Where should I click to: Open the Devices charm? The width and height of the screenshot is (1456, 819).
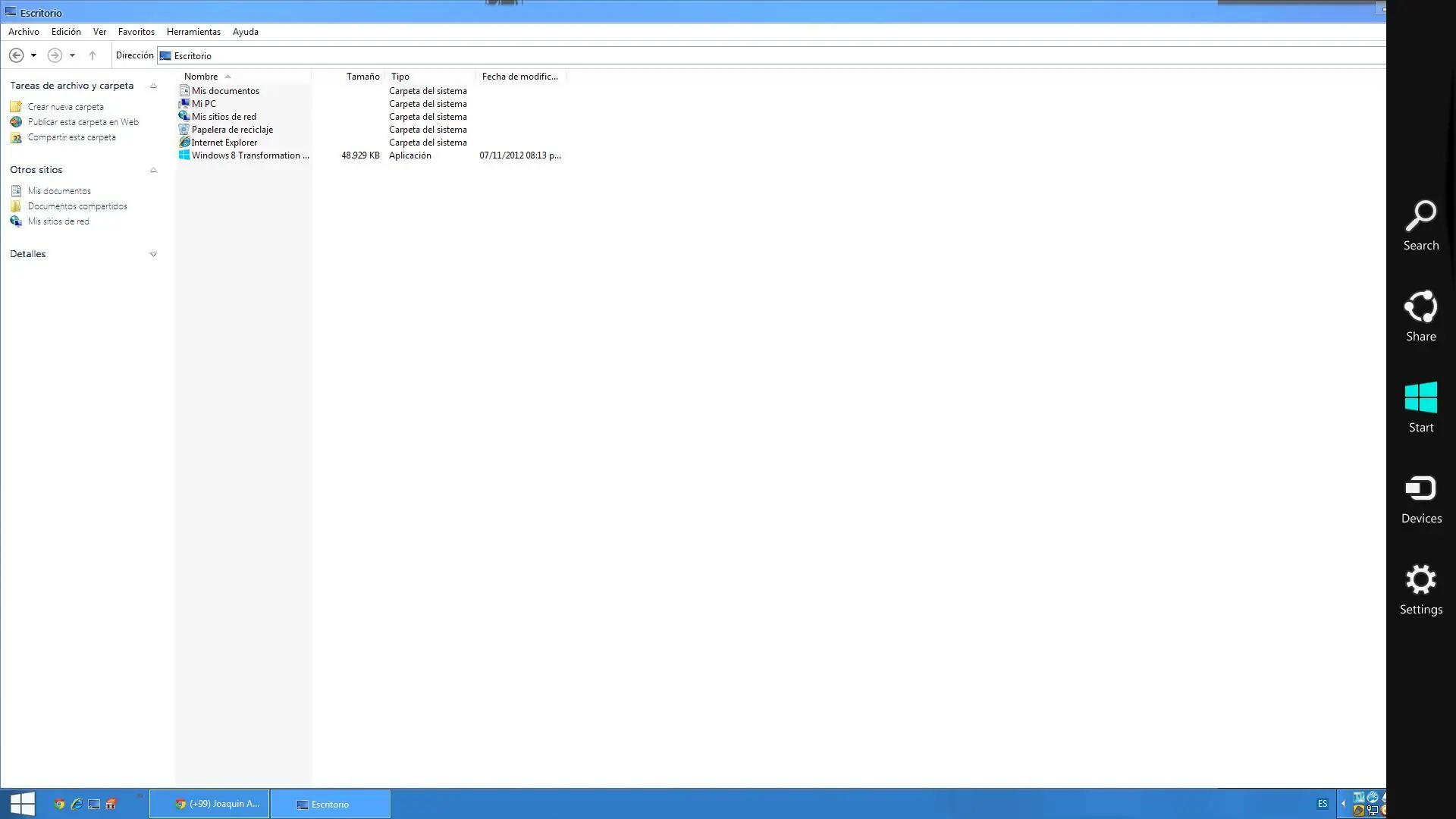point(1420,499)
